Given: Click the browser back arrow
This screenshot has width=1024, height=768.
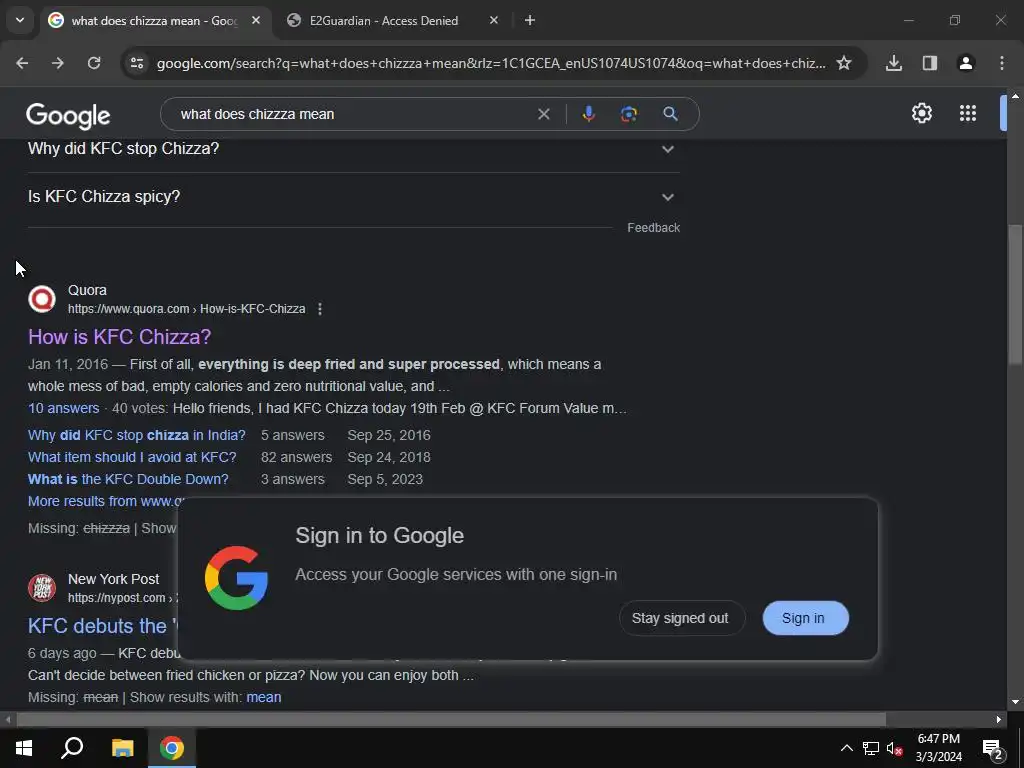Looking at the screenshot, I should click(x=22, y=63).
